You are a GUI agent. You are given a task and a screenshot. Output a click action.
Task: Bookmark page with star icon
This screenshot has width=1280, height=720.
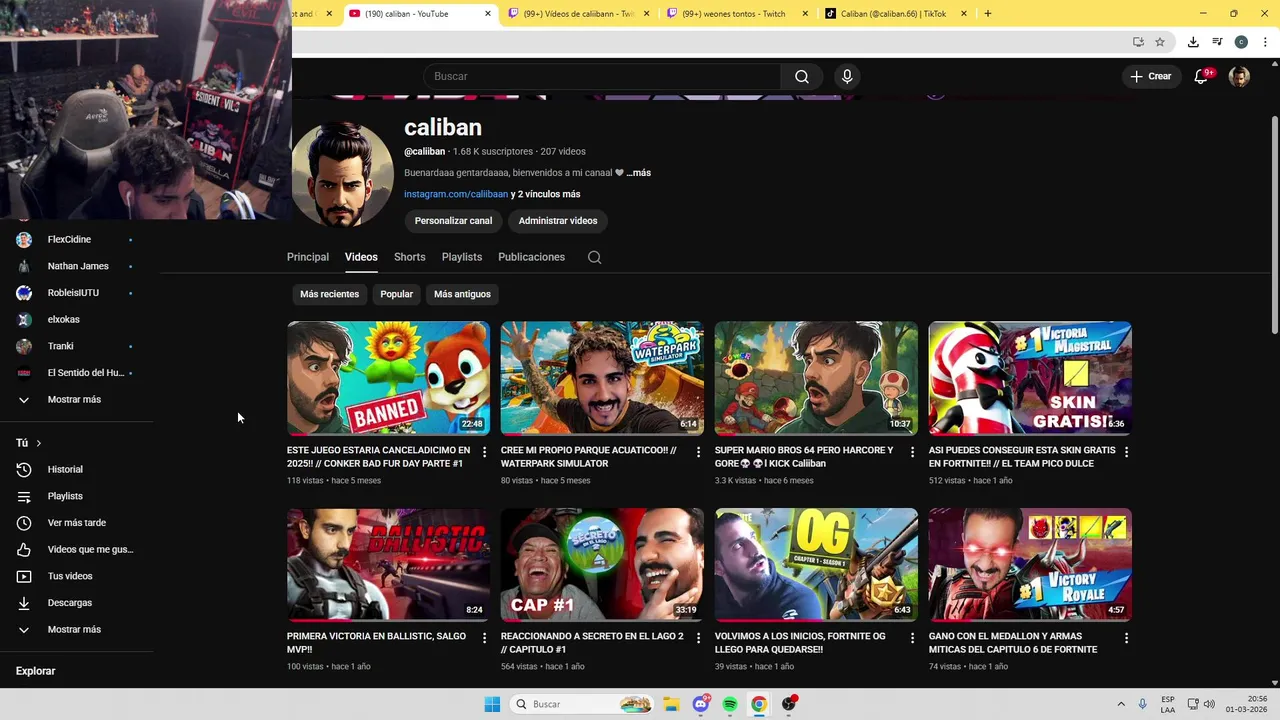click(x=1160, y=42)
